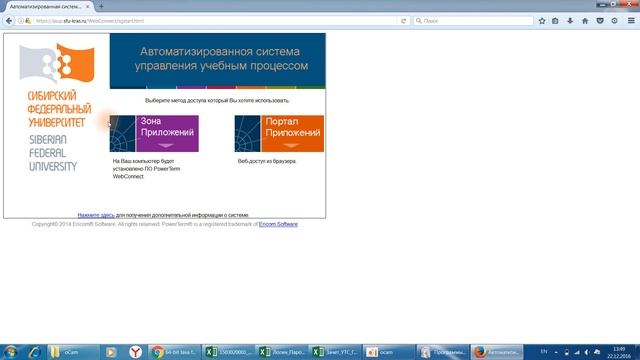Screen dimensions: 640x360
Task: Open the volume speaker tray icon
Action: (587, 352)
